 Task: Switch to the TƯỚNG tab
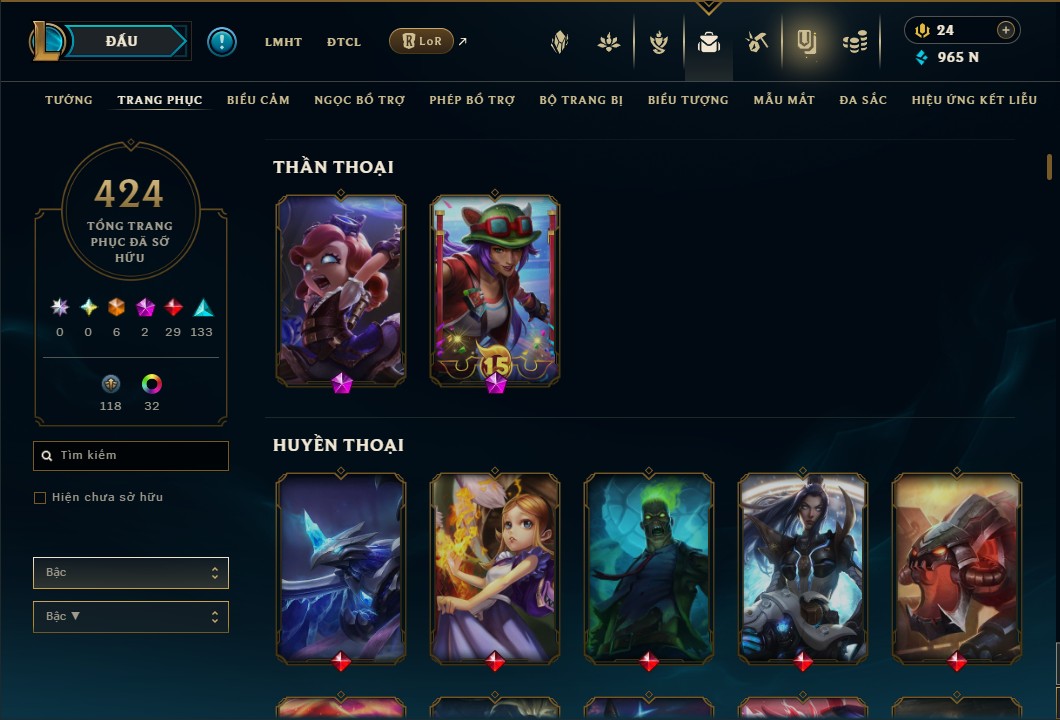pyautogui.click(x=68, y=100)
